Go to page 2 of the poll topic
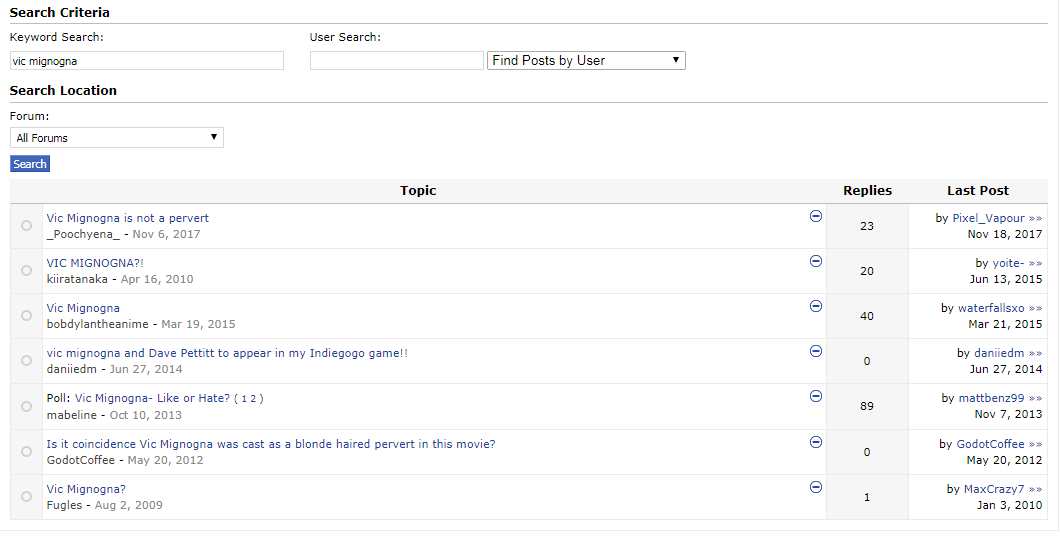 [254, 399]
